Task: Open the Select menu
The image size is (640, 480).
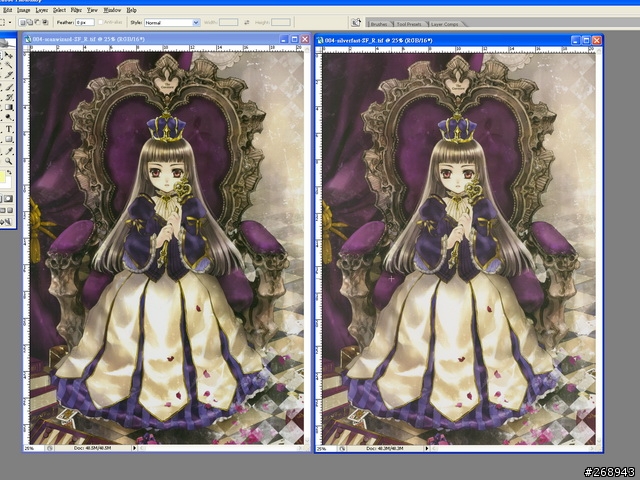Action: pyautogui.click(x=59, y=10)
